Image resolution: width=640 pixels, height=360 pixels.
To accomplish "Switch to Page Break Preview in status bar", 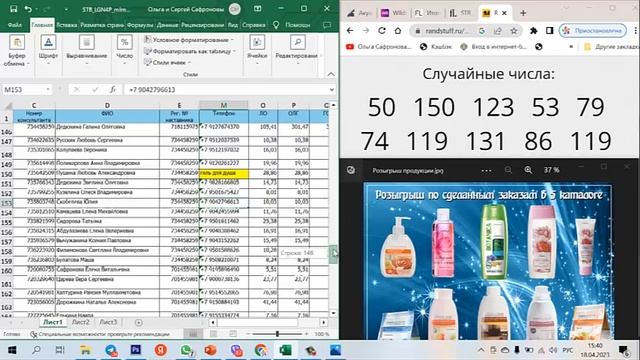I will [x=233, y=334].
